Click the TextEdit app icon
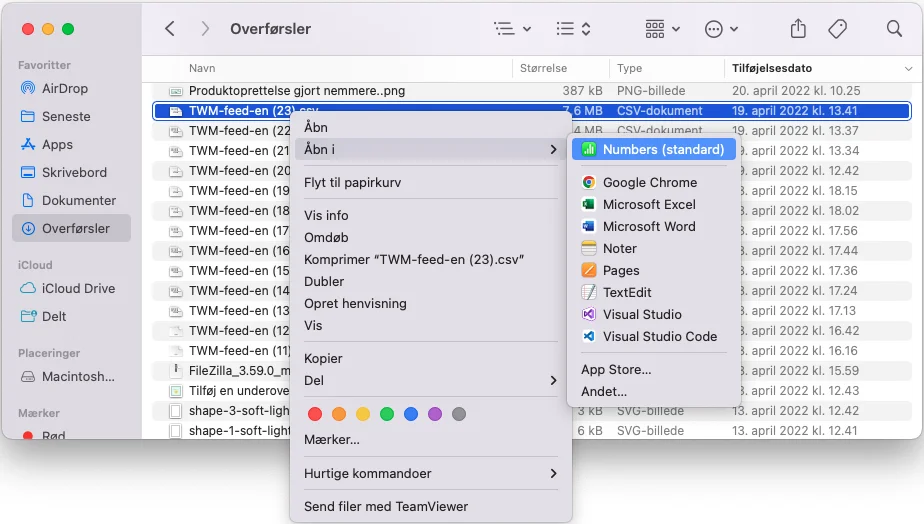Viewport: 924px width, 524px height. 589,292
